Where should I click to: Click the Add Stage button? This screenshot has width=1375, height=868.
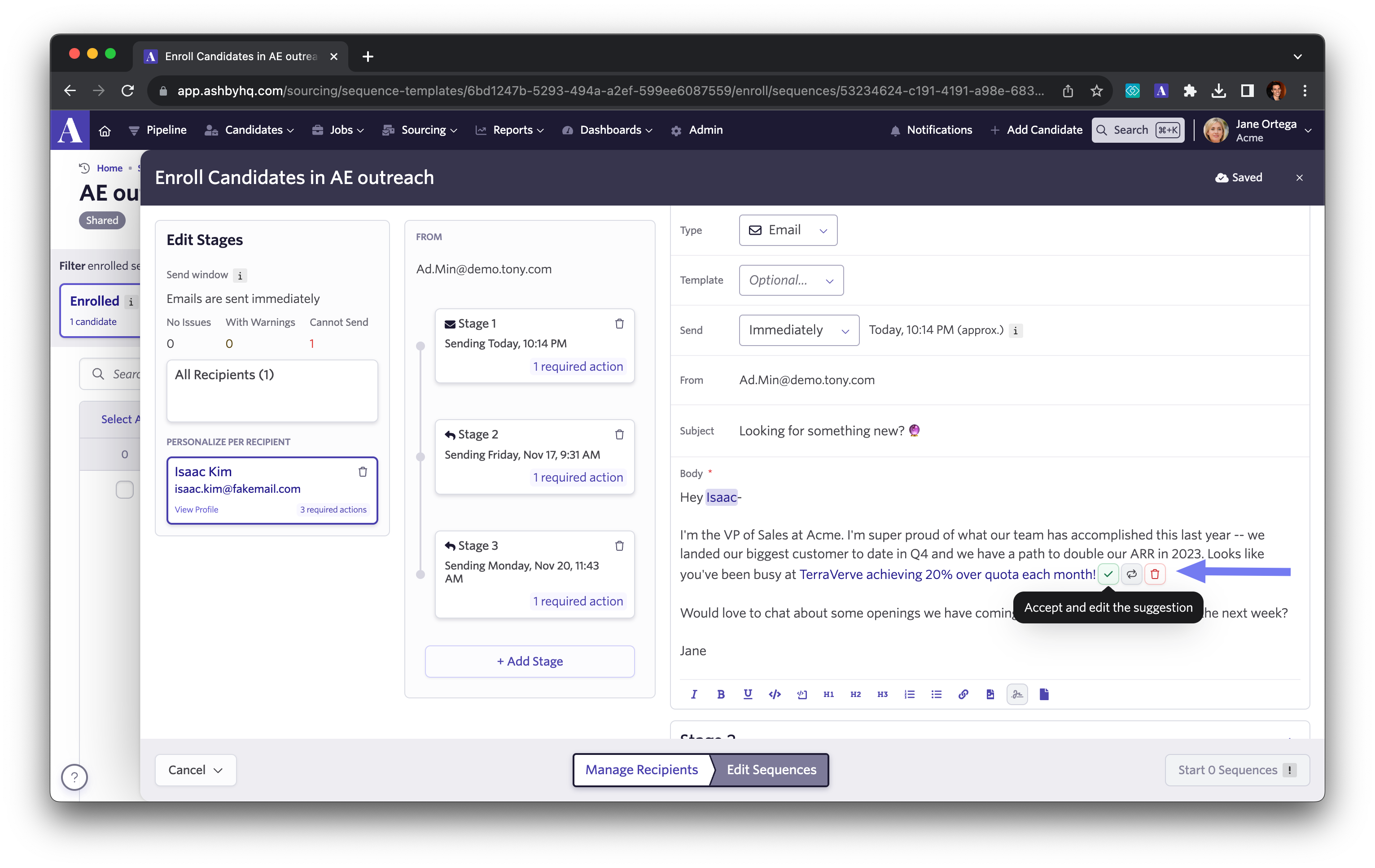click(530, 661)
